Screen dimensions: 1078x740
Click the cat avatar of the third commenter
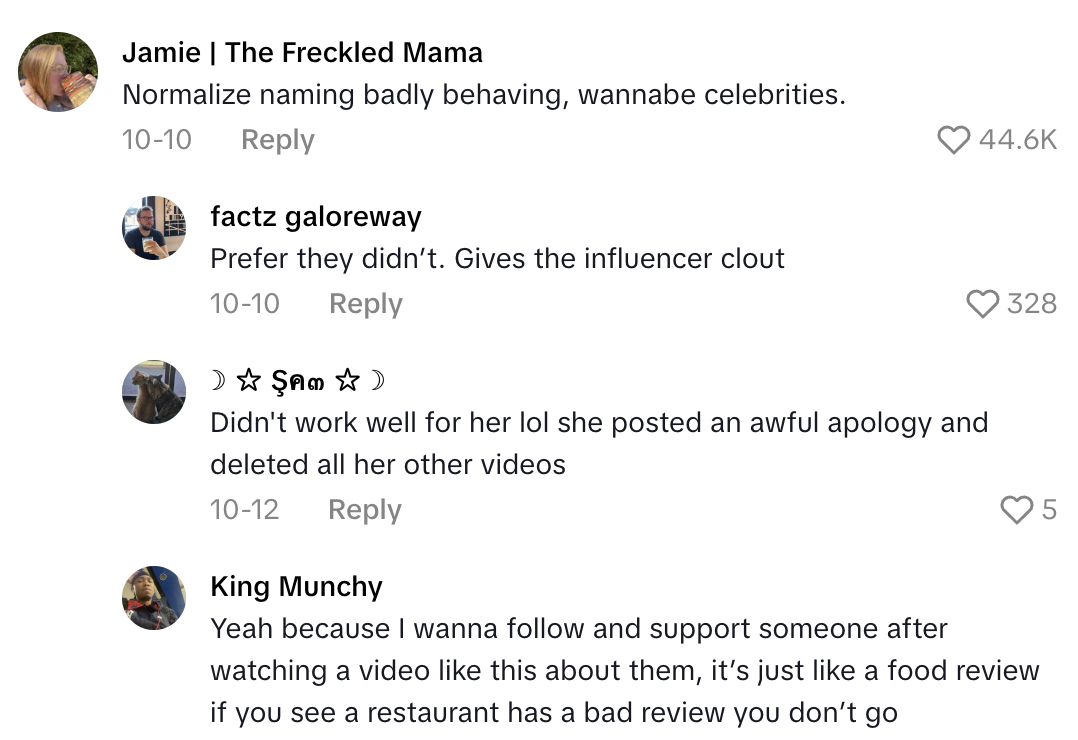(154, 392)
